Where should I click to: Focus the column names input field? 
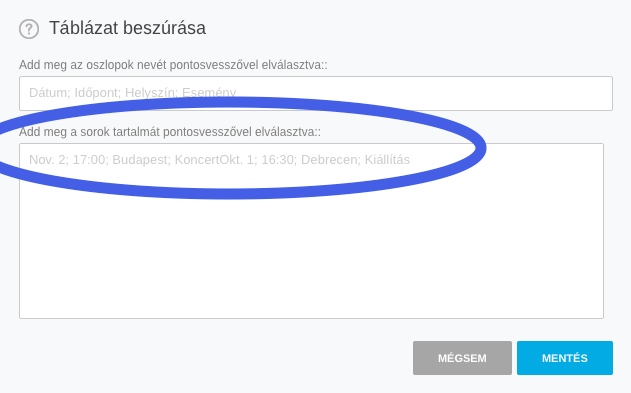click(x=316, y=93)
